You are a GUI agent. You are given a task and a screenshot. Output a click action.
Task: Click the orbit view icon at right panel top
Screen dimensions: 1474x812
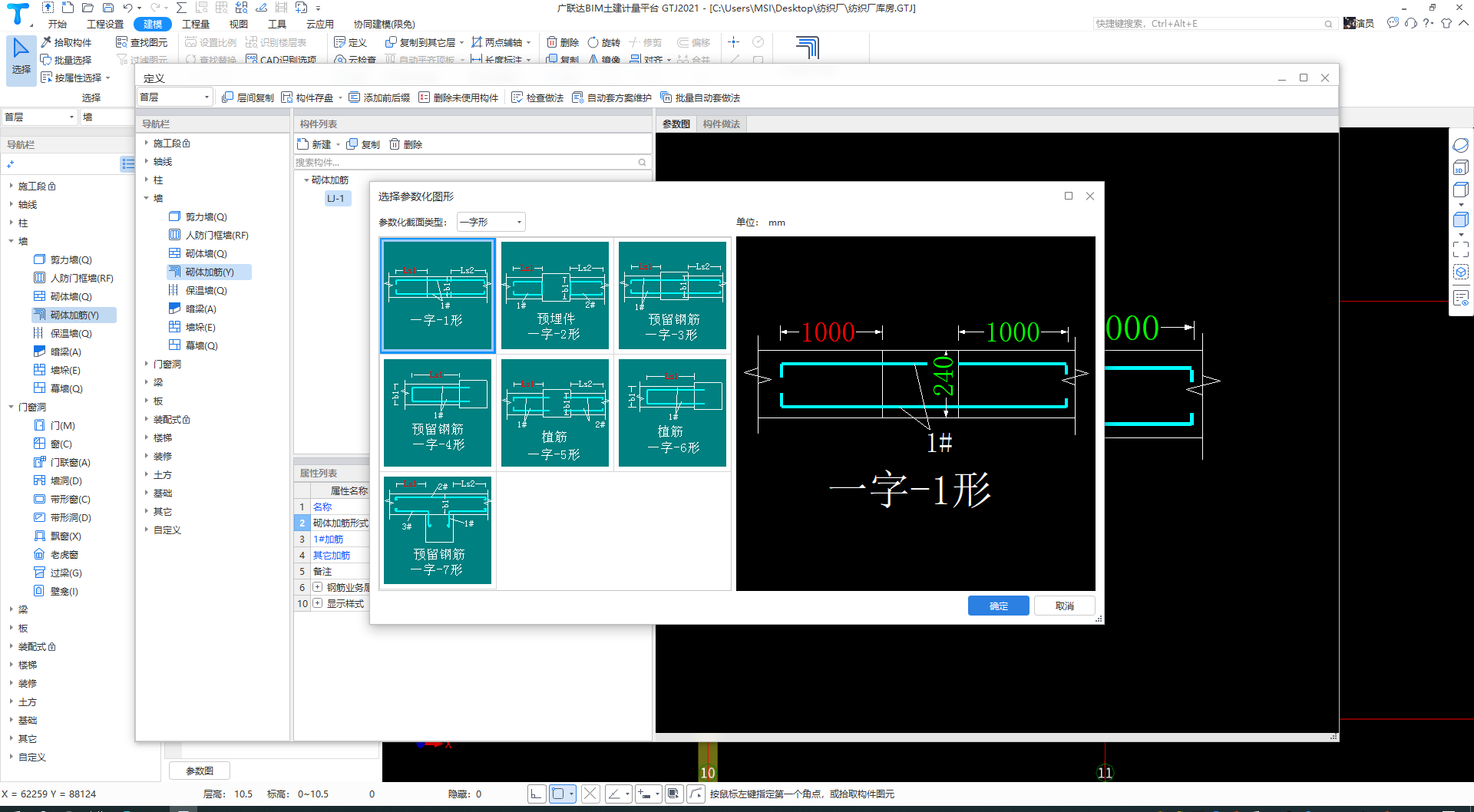[1461, 145]
